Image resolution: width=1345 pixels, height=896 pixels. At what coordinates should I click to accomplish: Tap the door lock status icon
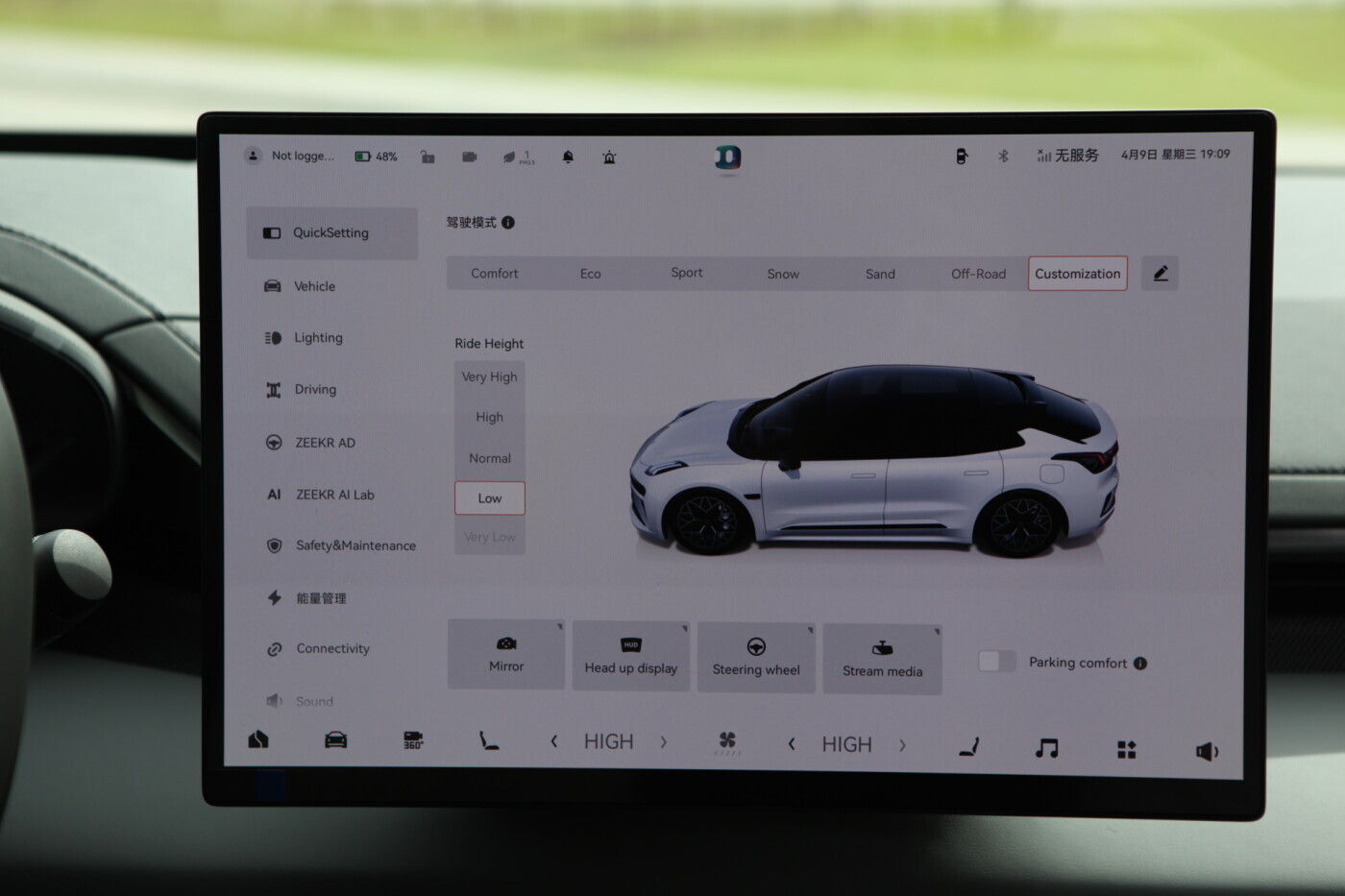coord(428,157)
